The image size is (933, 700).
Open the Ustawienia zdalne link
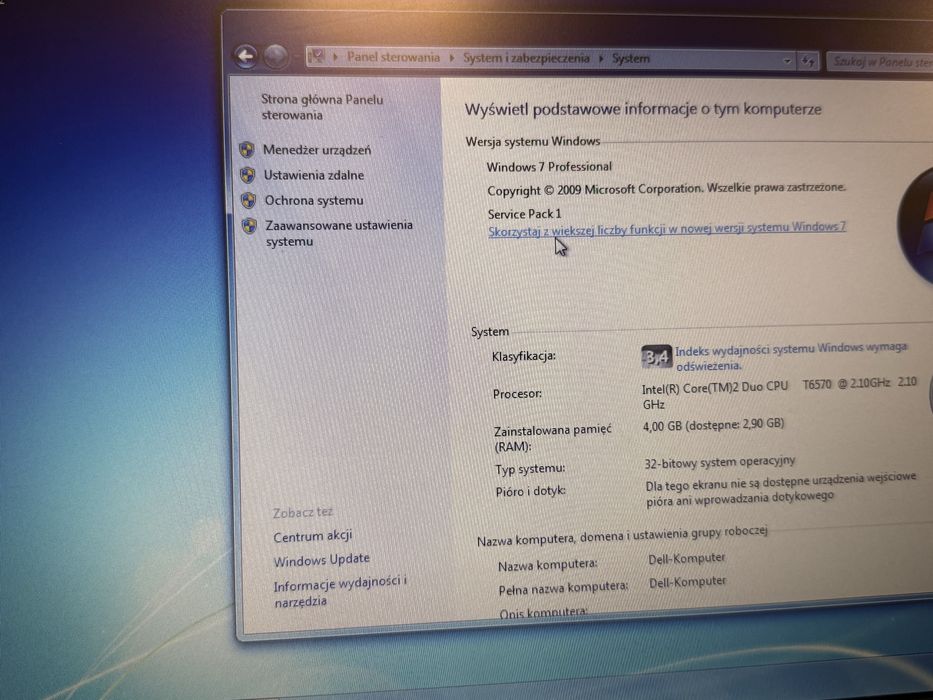tap(314, 175)
